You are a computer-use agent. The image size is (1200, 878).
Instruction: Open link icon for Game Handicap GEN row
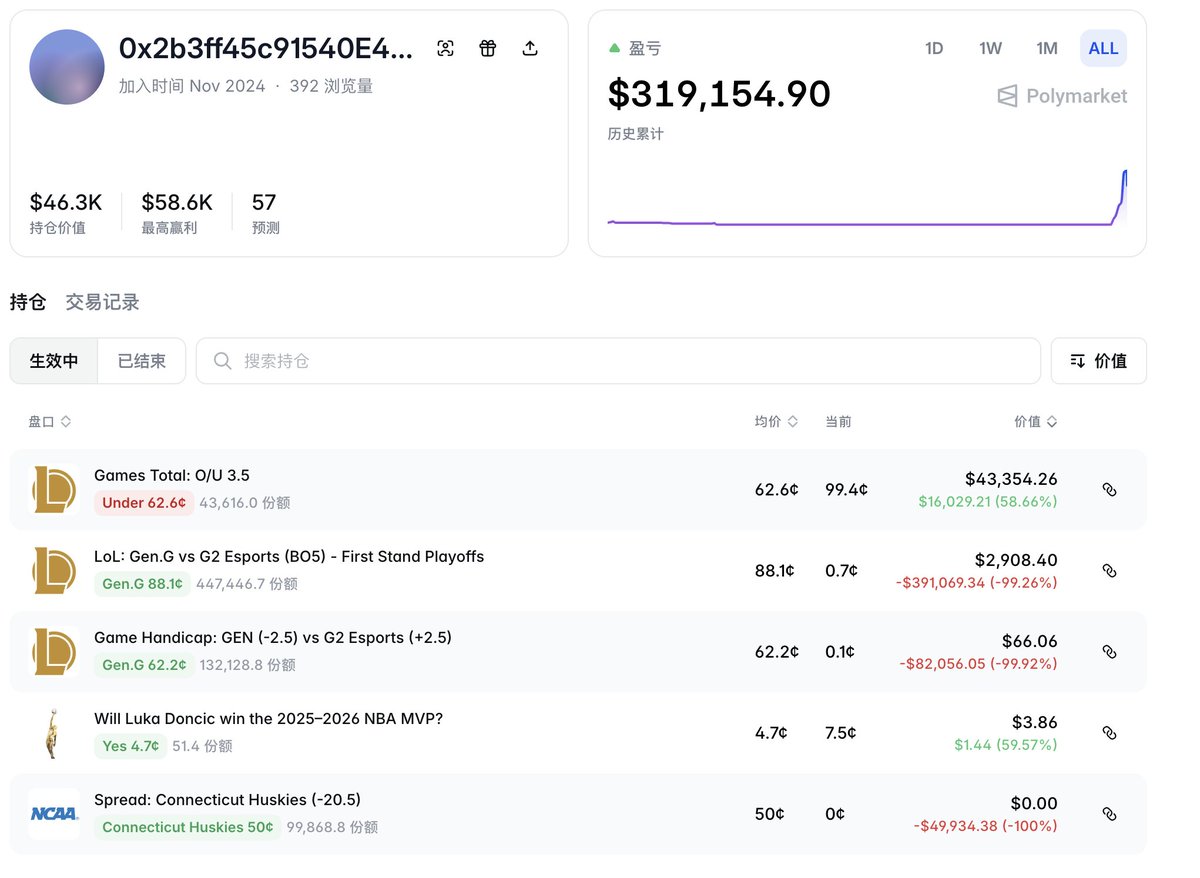pos(1109,652)
